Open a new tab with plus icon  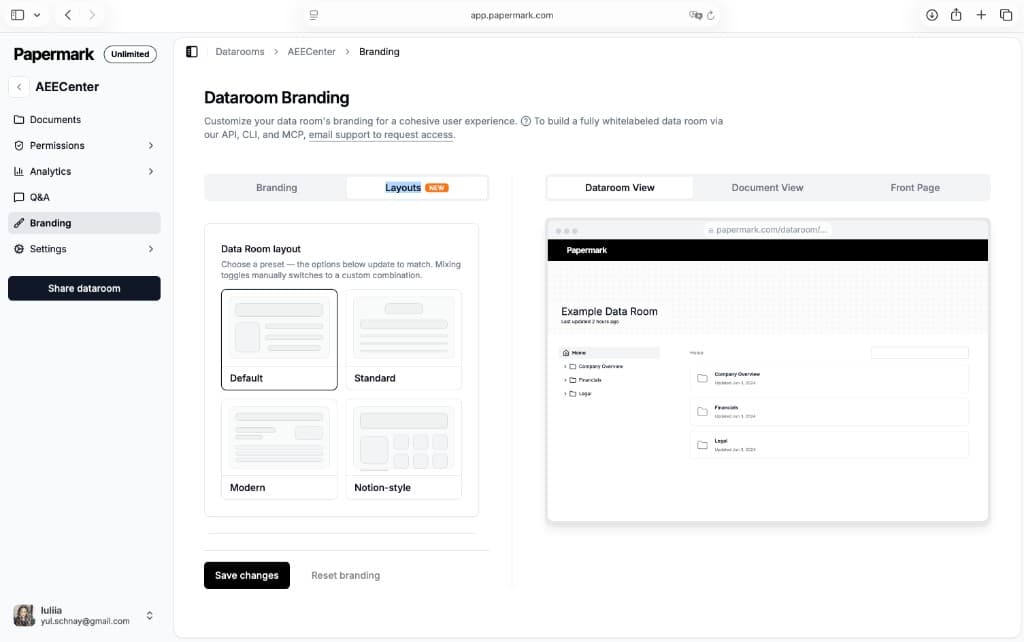click(981, 15)
